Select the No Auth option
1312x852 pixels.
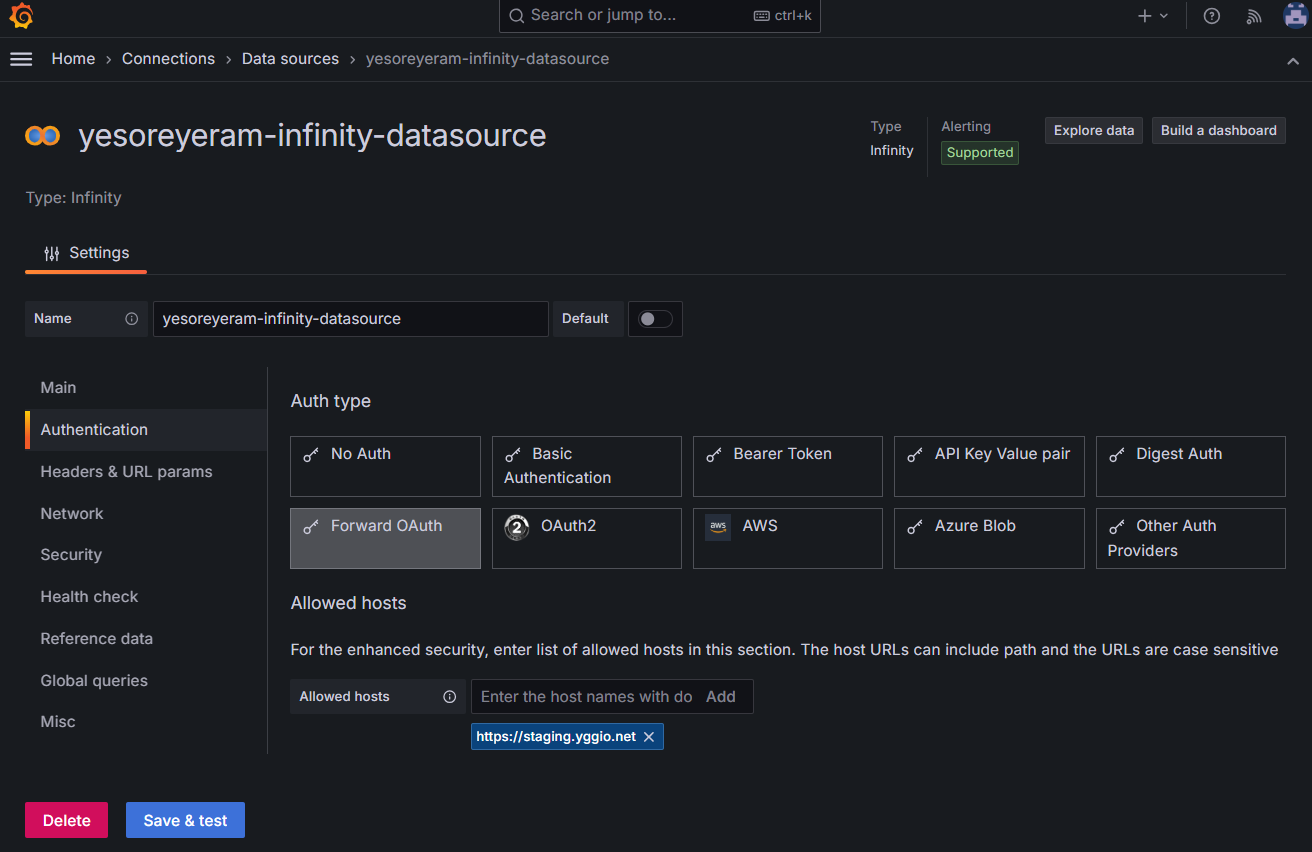point(385,466)
